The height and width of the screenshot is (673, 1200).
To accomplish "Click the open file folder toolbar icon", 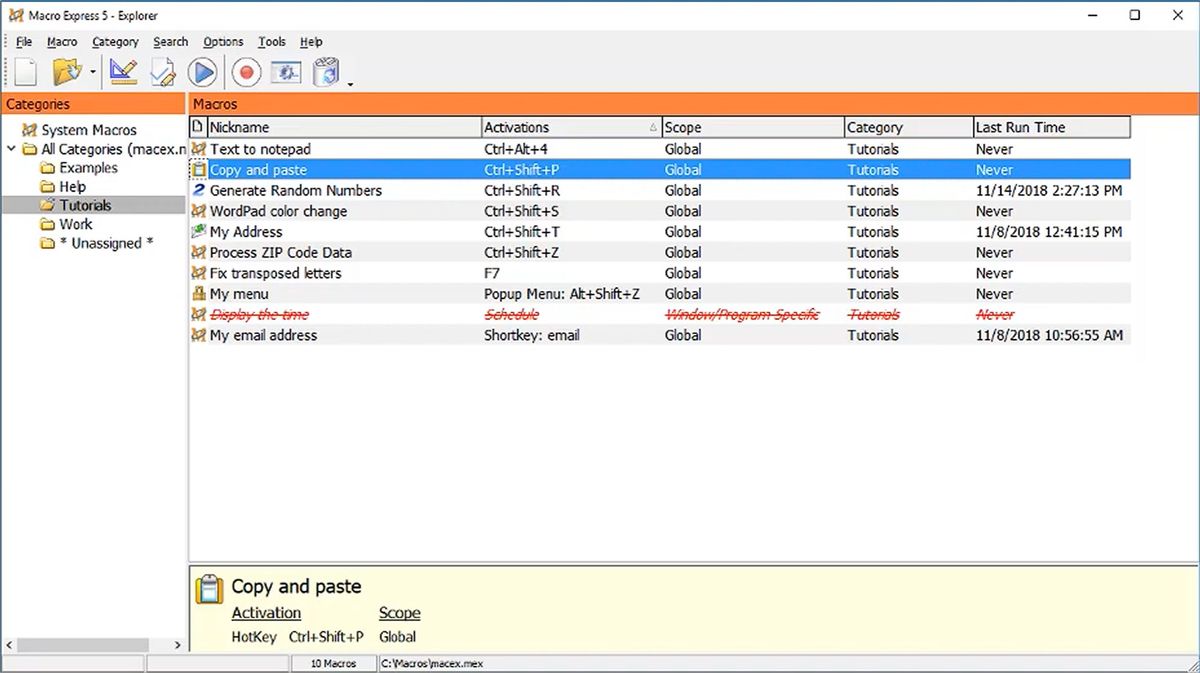I will tap(67, 72).
